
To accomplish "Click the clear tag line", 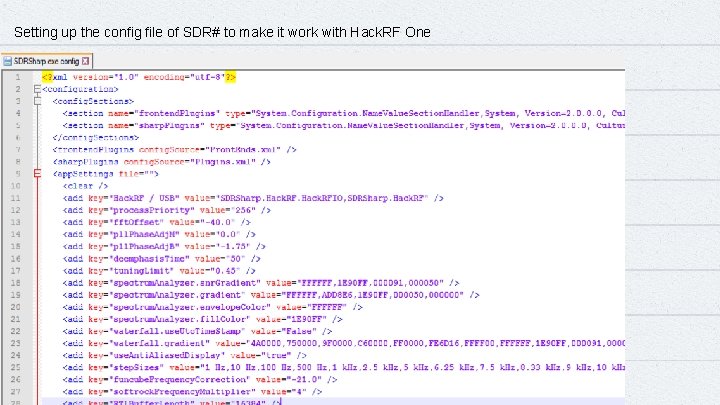I will pyautogui.click(x=85, y=186).
